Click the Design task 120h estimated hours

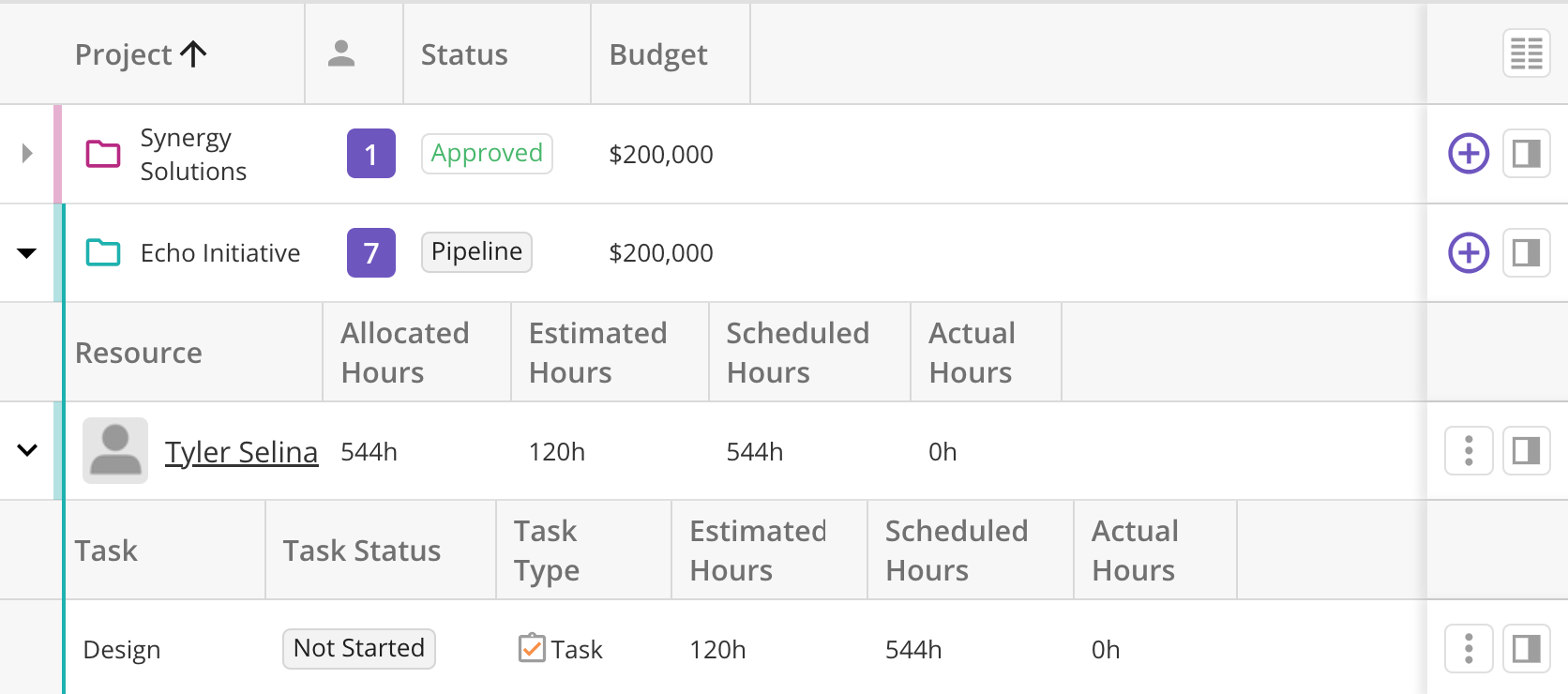click(x=717, y=650)
